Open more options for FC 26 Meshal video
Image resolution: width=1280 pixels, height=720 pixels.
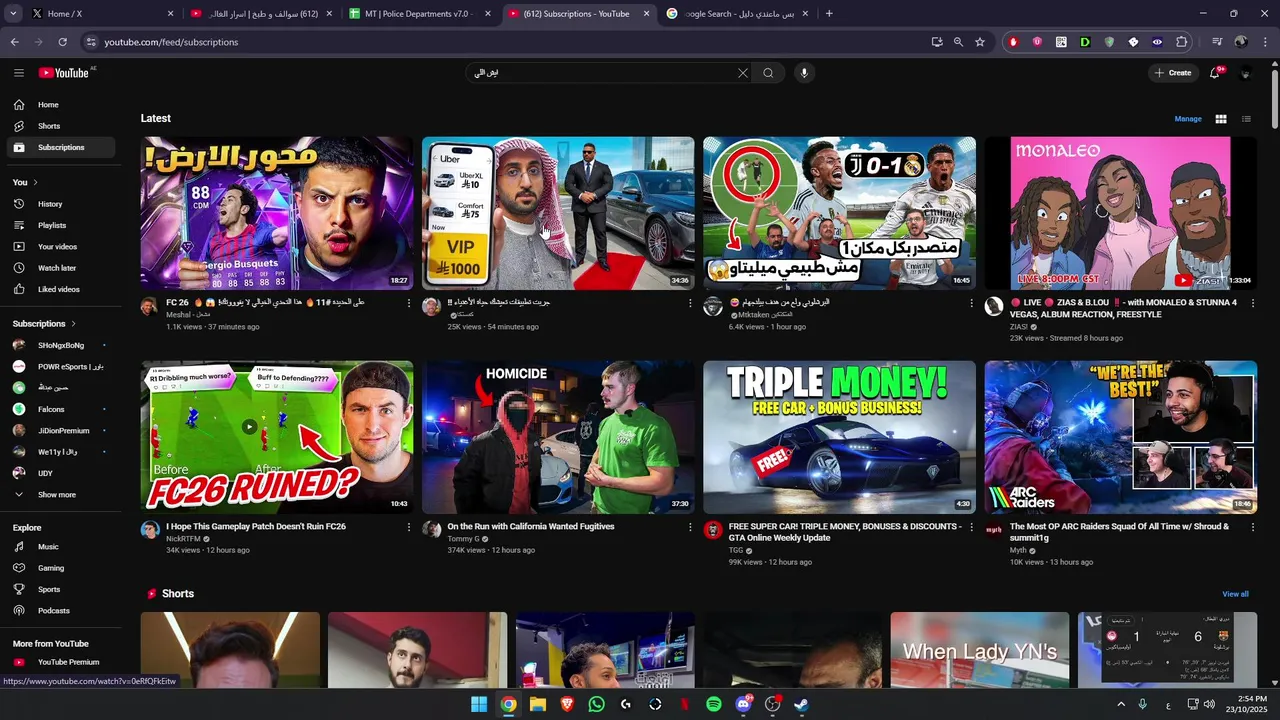click(x=408, y=303)
